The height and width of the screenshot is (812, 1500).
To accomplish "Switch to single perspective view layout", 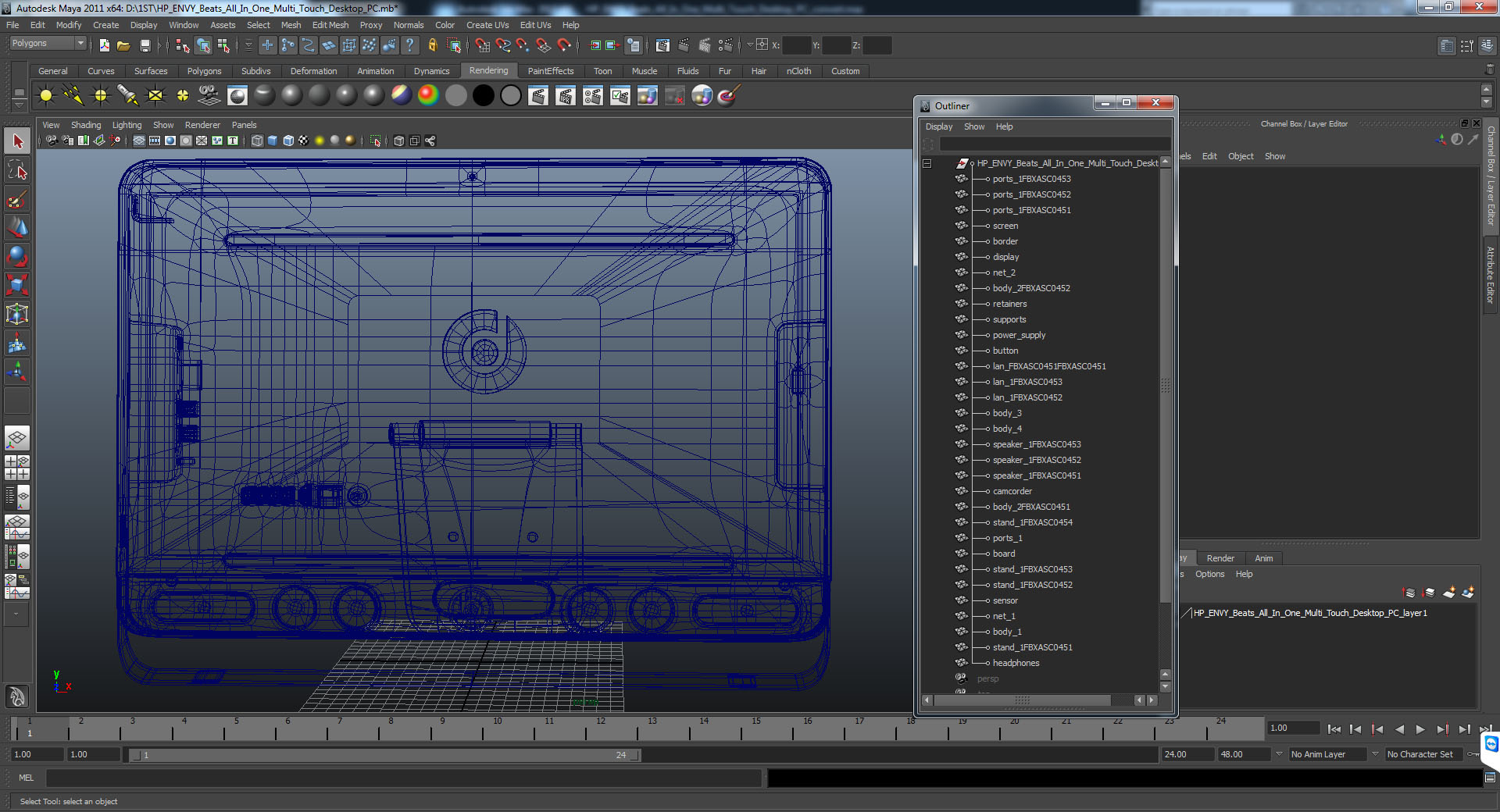I will pos(17,438).
